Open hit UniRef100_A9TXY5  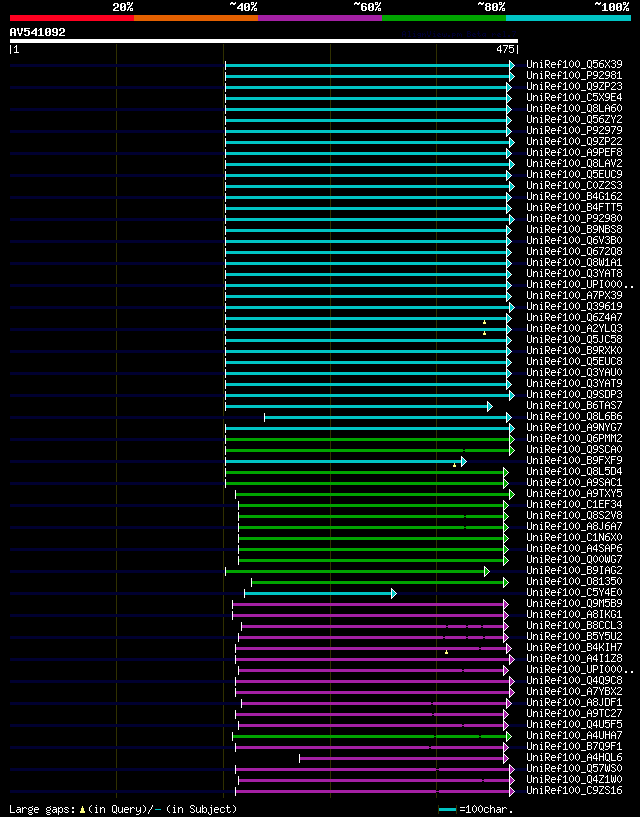coord(574,493)
